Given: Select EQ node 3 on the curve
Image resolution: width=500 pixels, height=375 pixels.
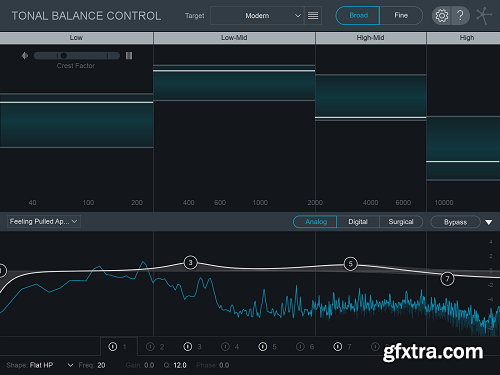Looking at the screenshot, I should coord(191,263).
